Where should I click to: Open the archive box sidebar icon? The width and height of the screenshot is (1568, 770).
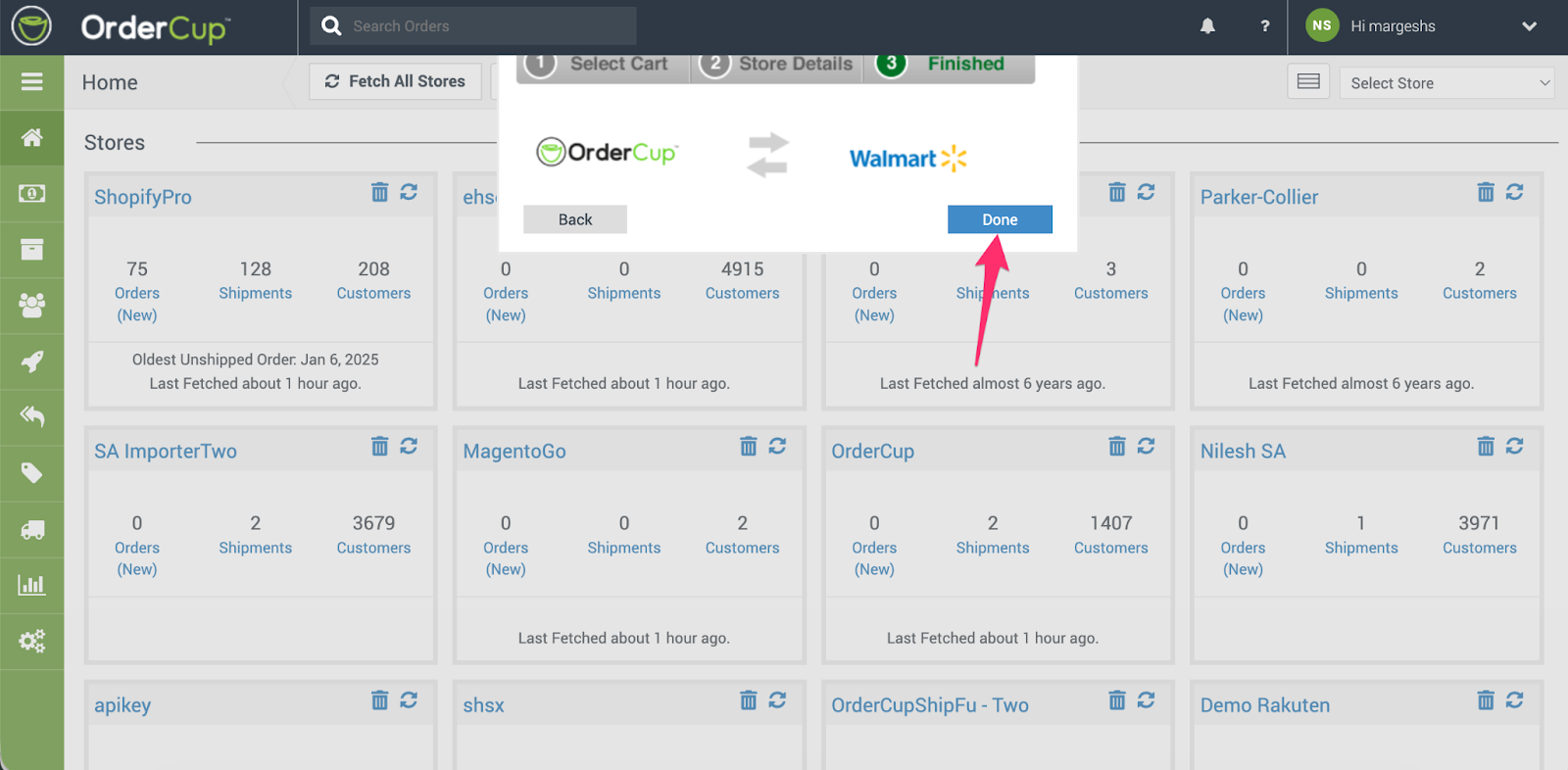(x=31, y=249)
